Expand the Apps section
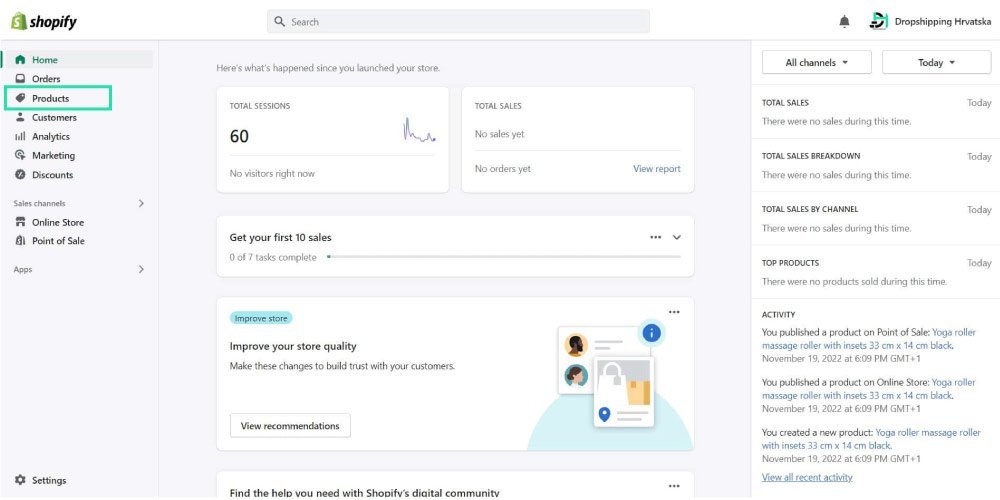This screenshot has width=1000, height=500. click(141, 270)
